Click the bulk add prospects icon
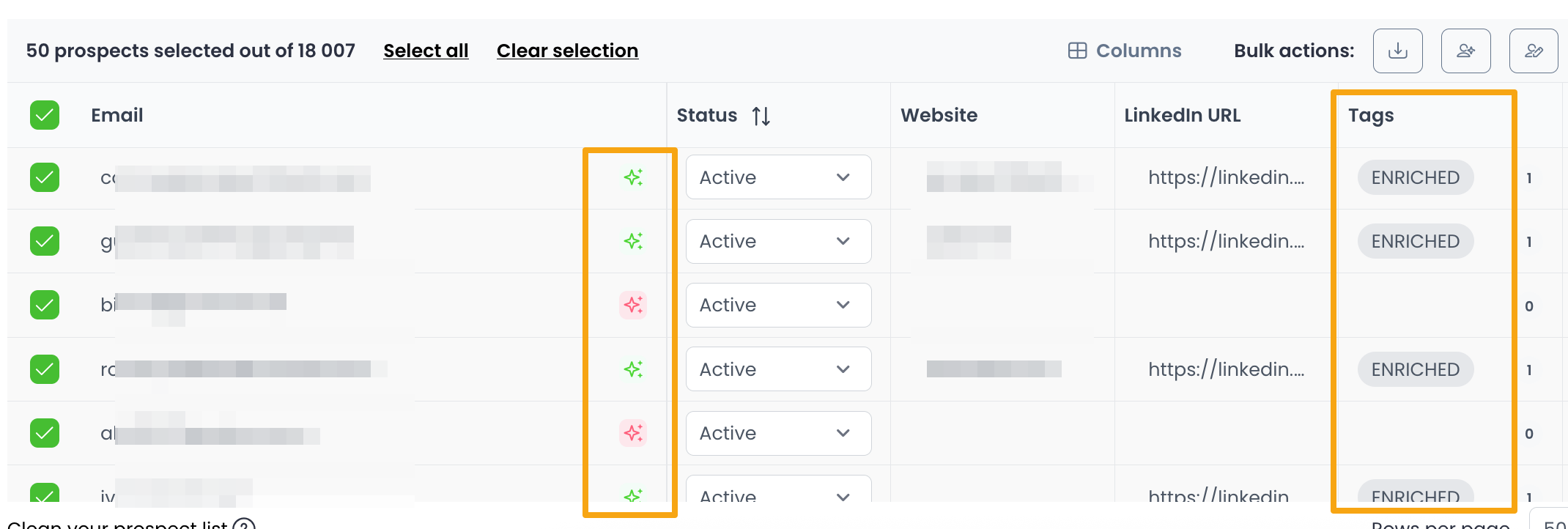The height and width of the screenshot is (529, 1568). coord(1465,51)
